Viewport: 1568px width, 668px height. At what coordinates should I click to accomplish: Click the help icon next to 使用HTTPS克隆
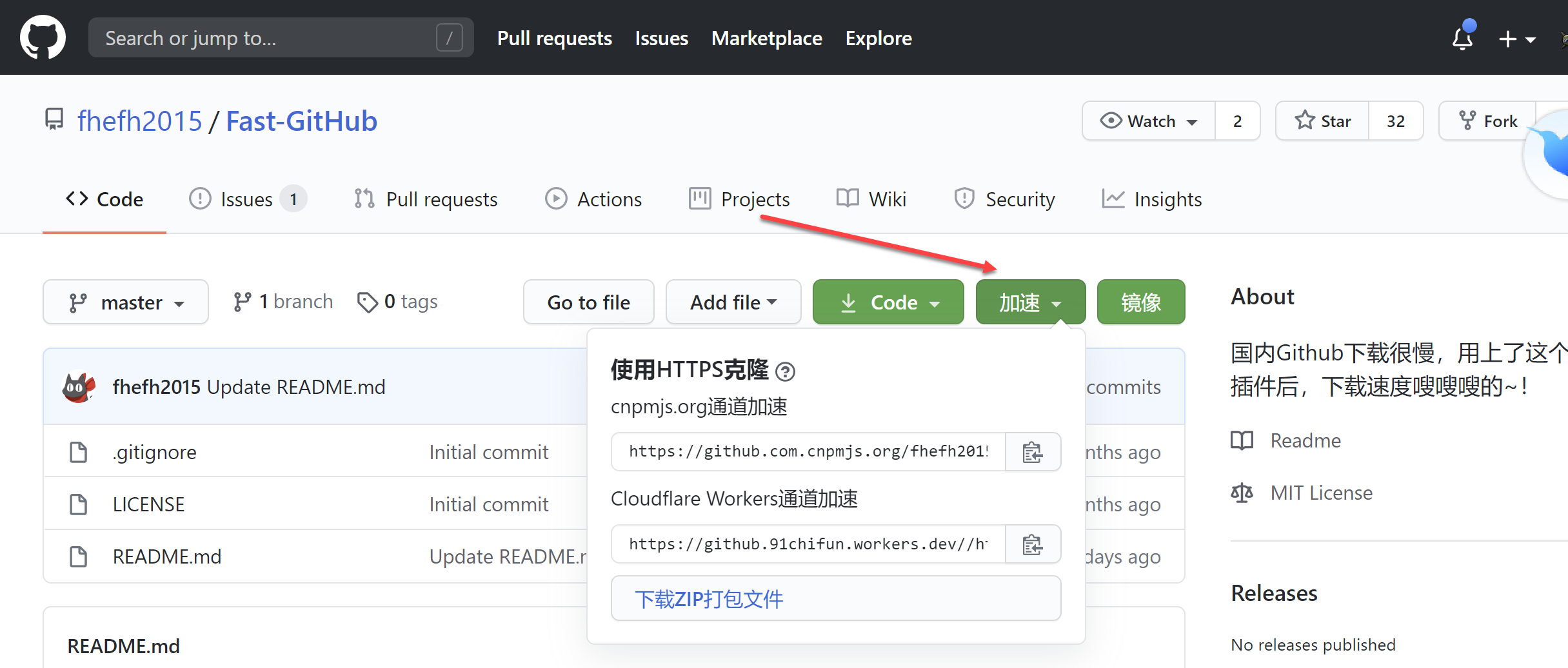(x=785, y=371)
